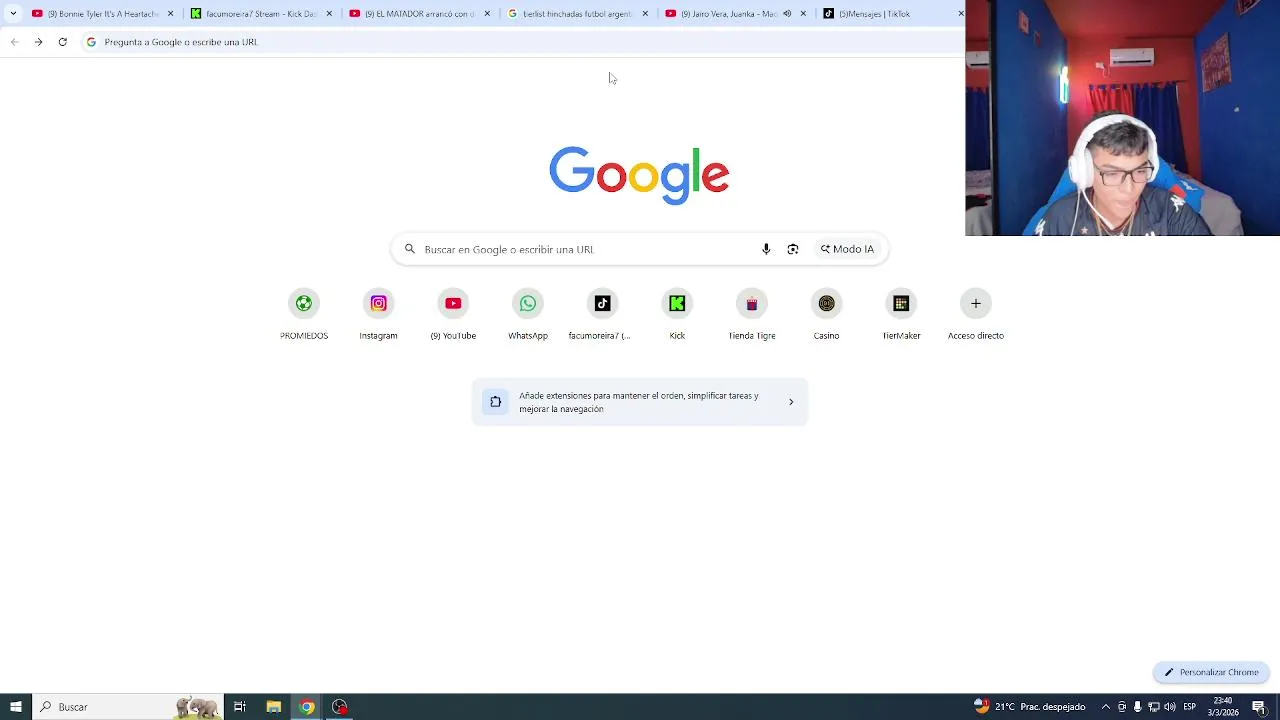Open the Kick shortcut tile
The height and width of the screenshot is (720, 1280).
677,315
